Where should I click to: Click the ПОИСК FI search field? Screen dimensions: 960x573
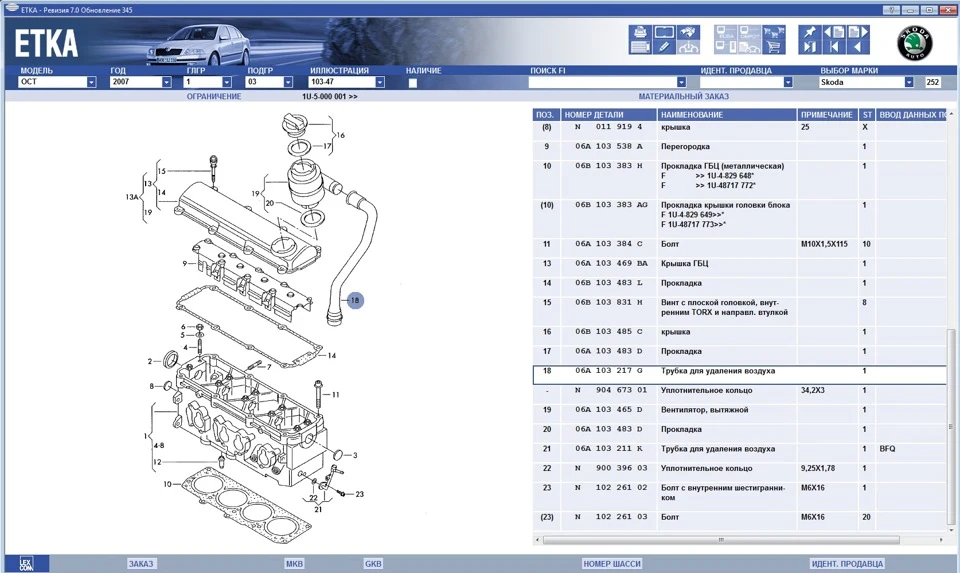602,82
